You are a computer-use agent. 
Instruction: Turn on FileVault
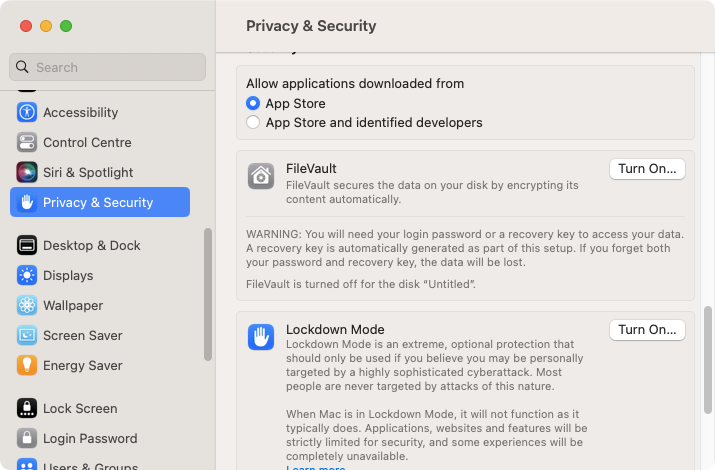(x=647, y=169)
